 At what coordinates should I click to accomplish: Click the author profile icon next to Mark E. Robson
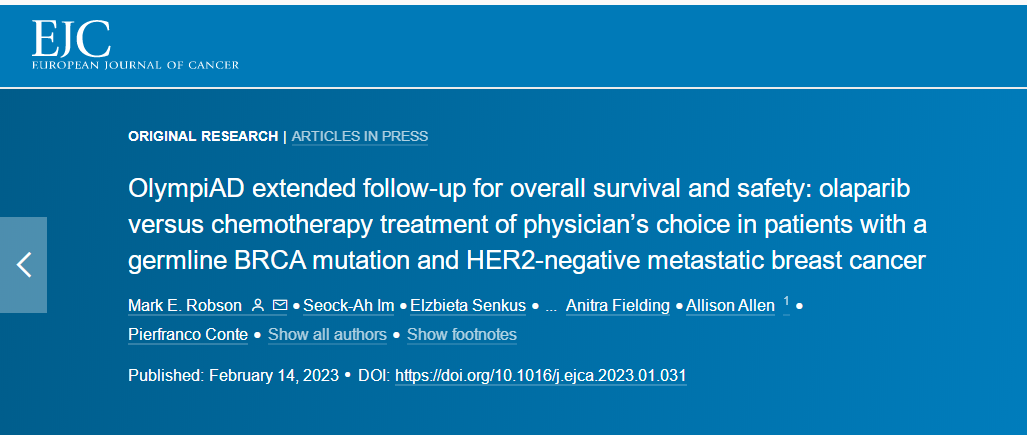(257, 306)
